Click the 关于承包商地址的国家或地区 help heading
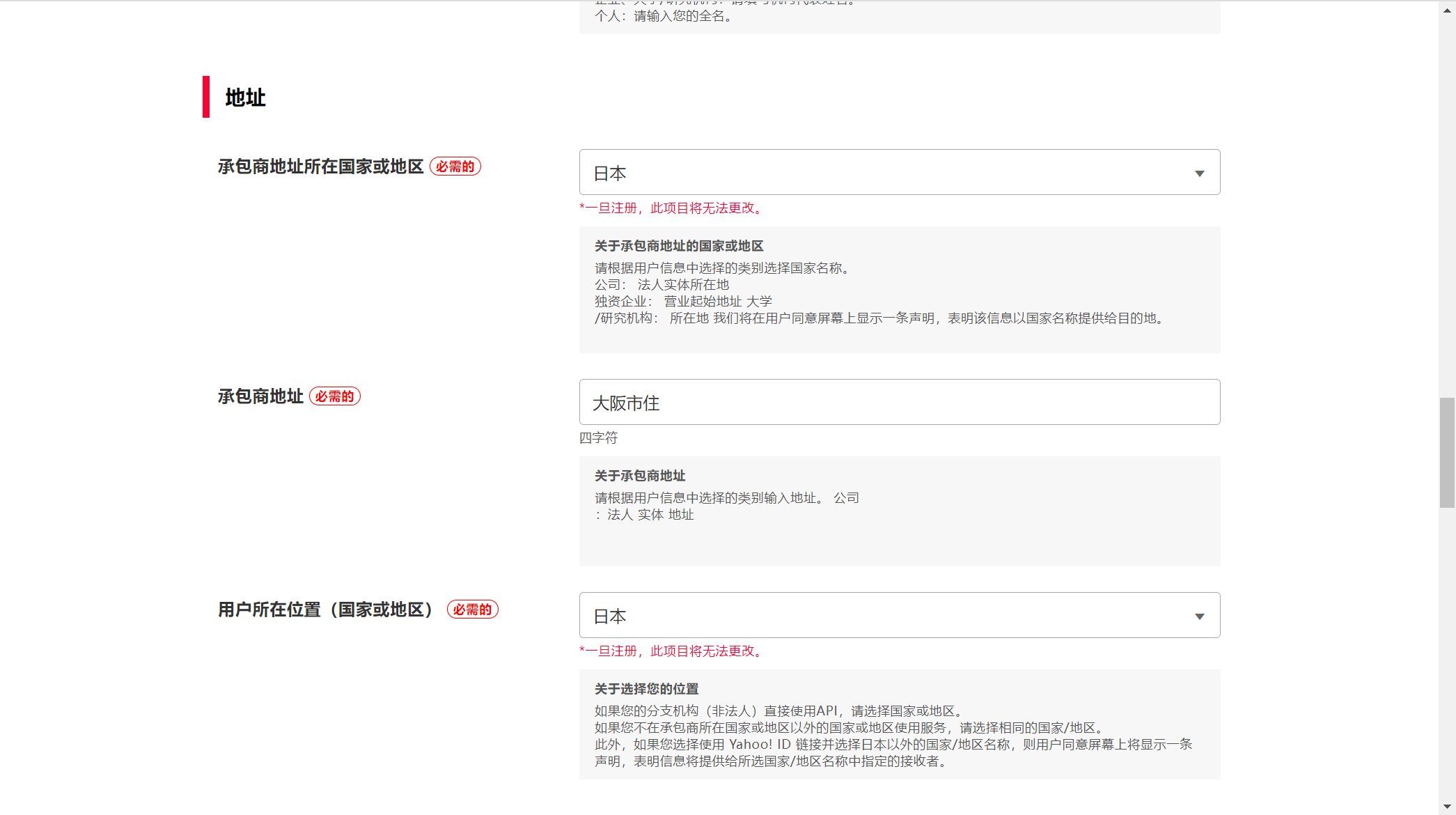1456x815 pixels. 679,246
